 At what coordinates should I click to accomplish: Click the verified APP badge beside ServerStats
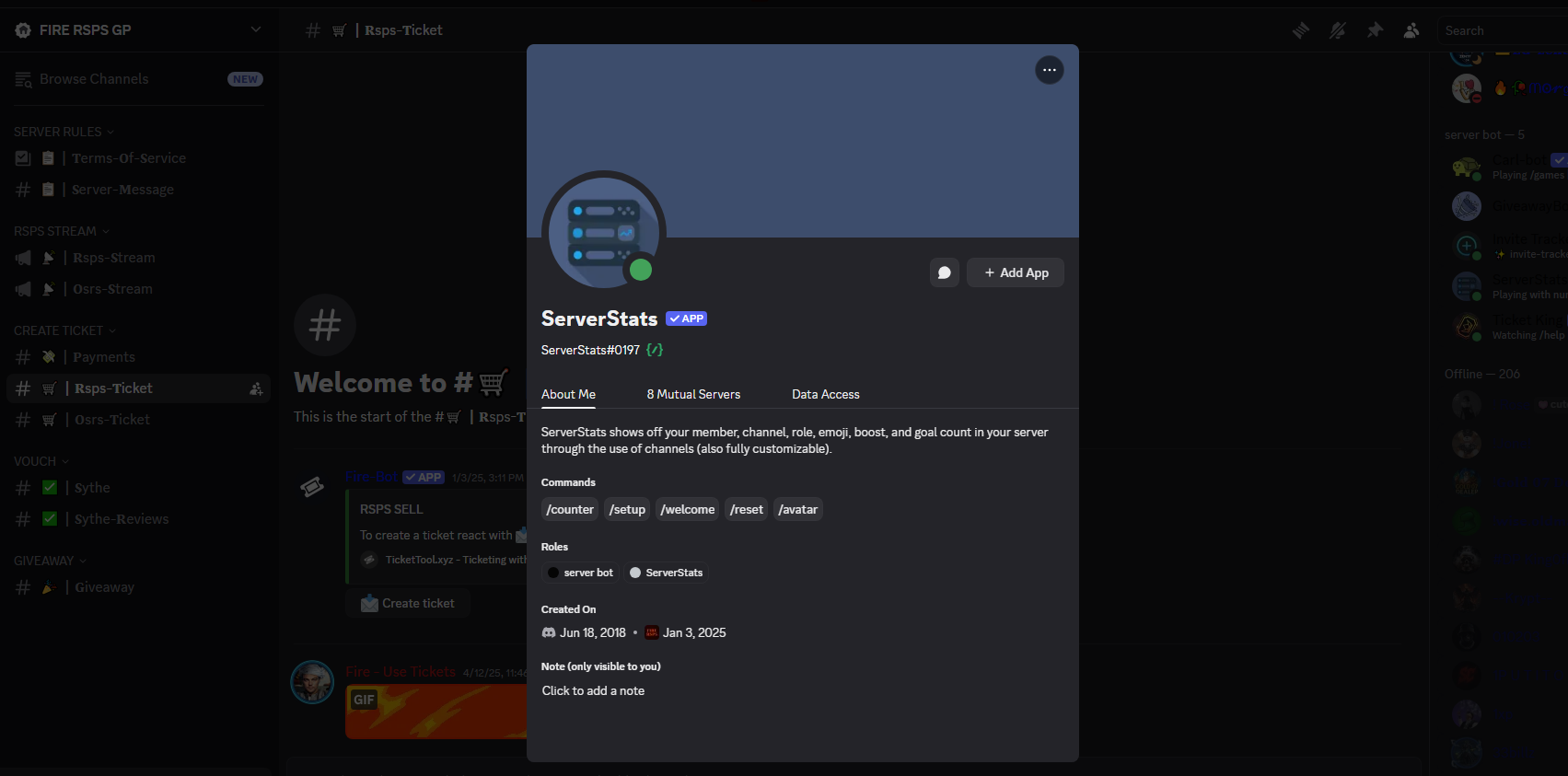point(687,319)
